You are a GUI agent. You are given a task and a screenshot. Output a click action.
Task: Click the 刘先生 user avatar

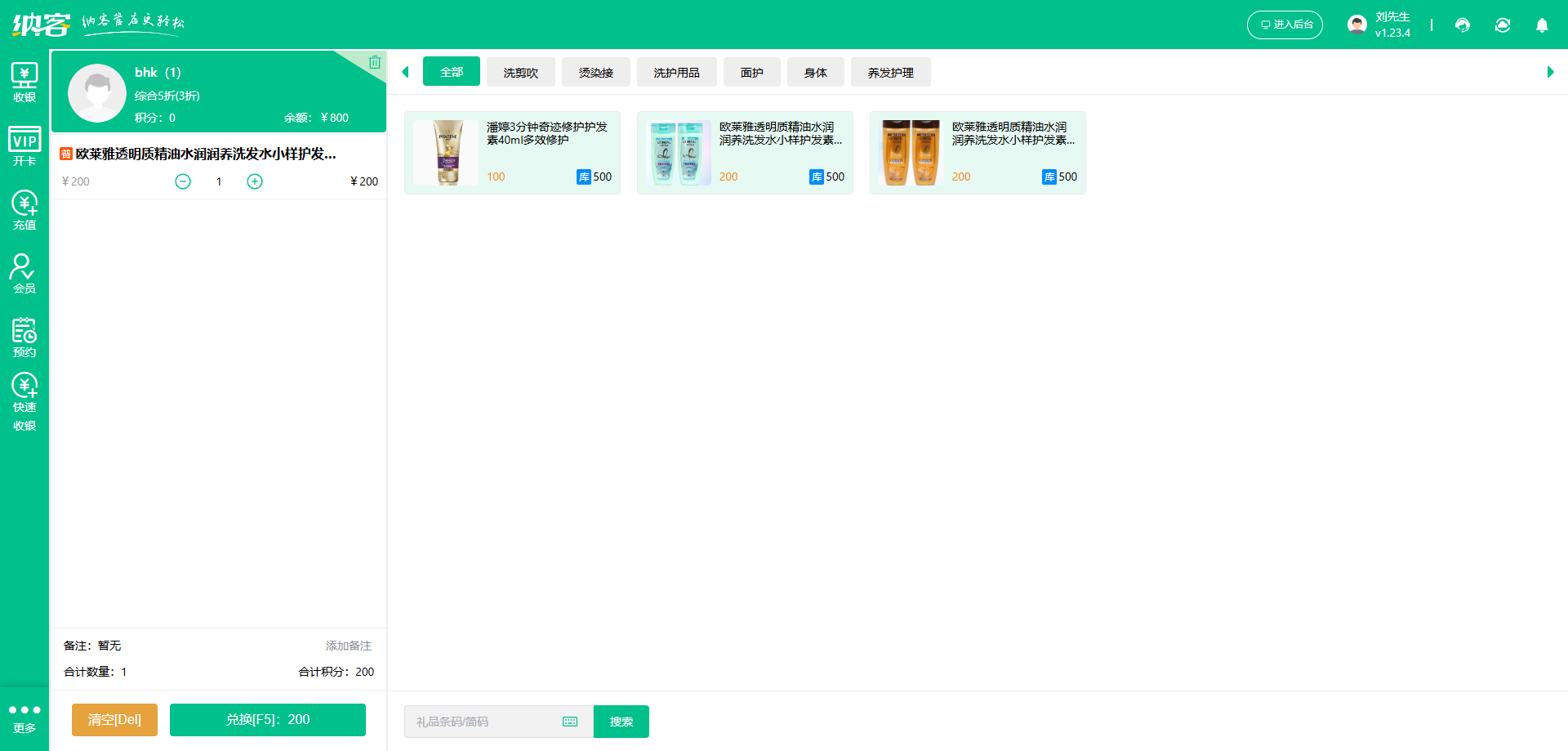pos(1357,25)
